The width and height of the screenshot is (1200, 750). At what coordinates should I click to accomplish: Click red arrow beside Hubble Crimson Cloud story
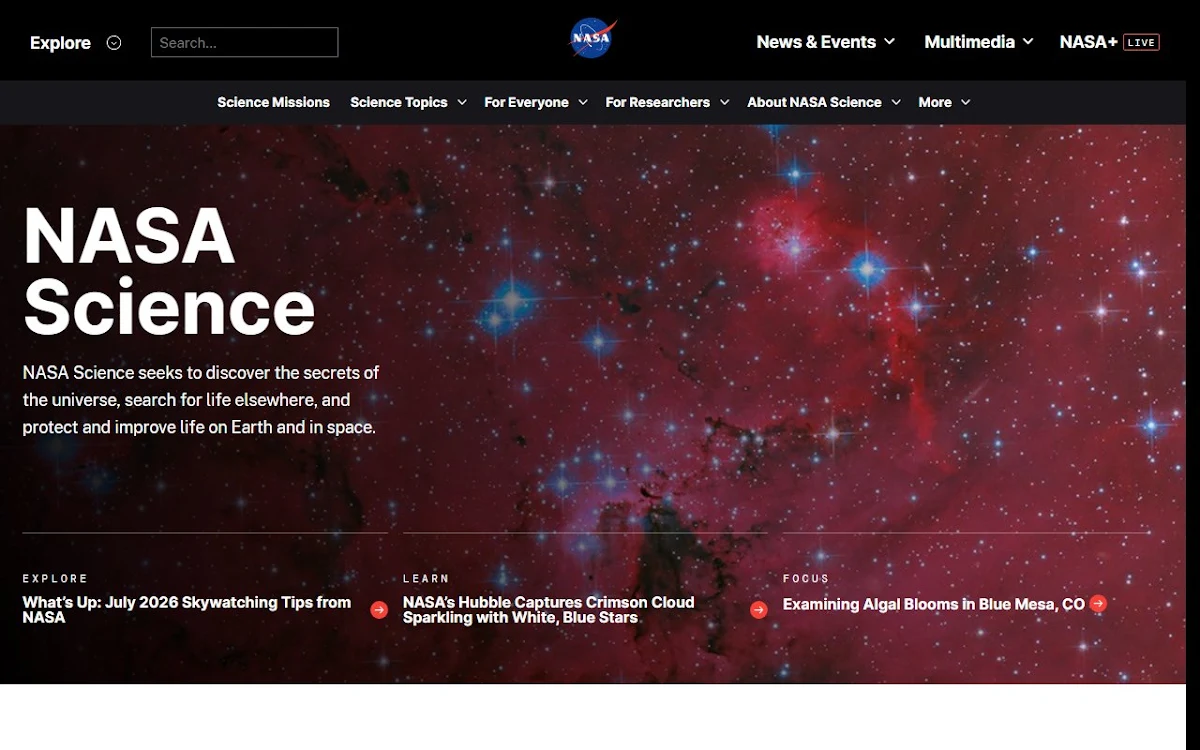[759, 610]
